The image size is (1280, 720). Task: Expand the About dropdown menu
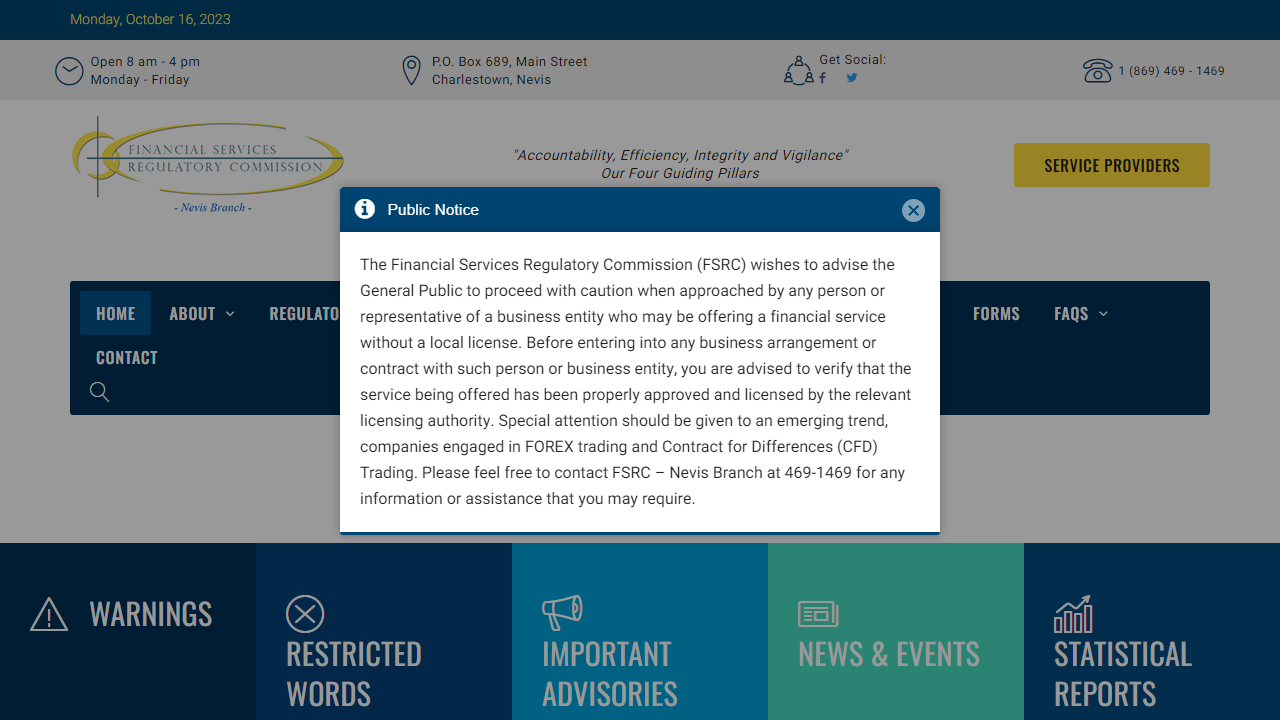201,314
